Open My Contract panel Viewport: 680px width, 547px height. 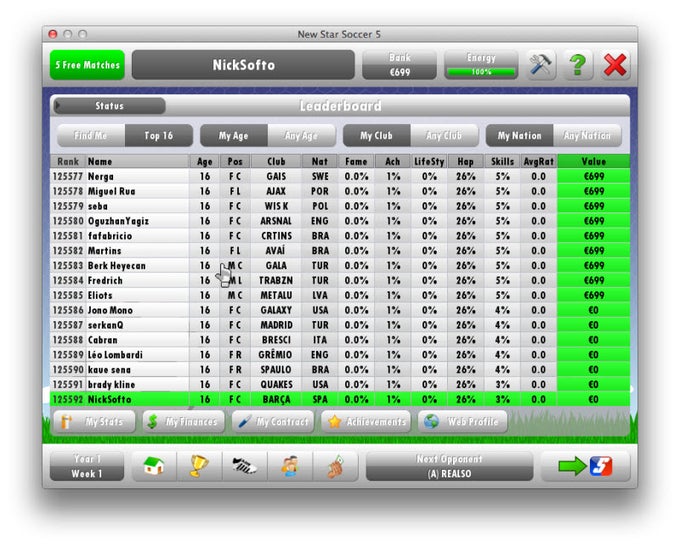point(273,422)
